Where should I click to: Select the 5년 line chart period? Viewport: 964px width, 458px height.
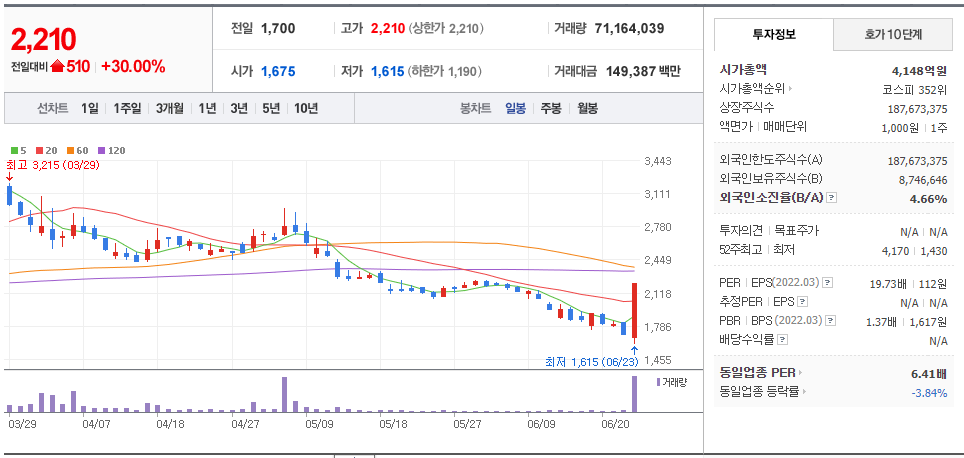(271, 109)
